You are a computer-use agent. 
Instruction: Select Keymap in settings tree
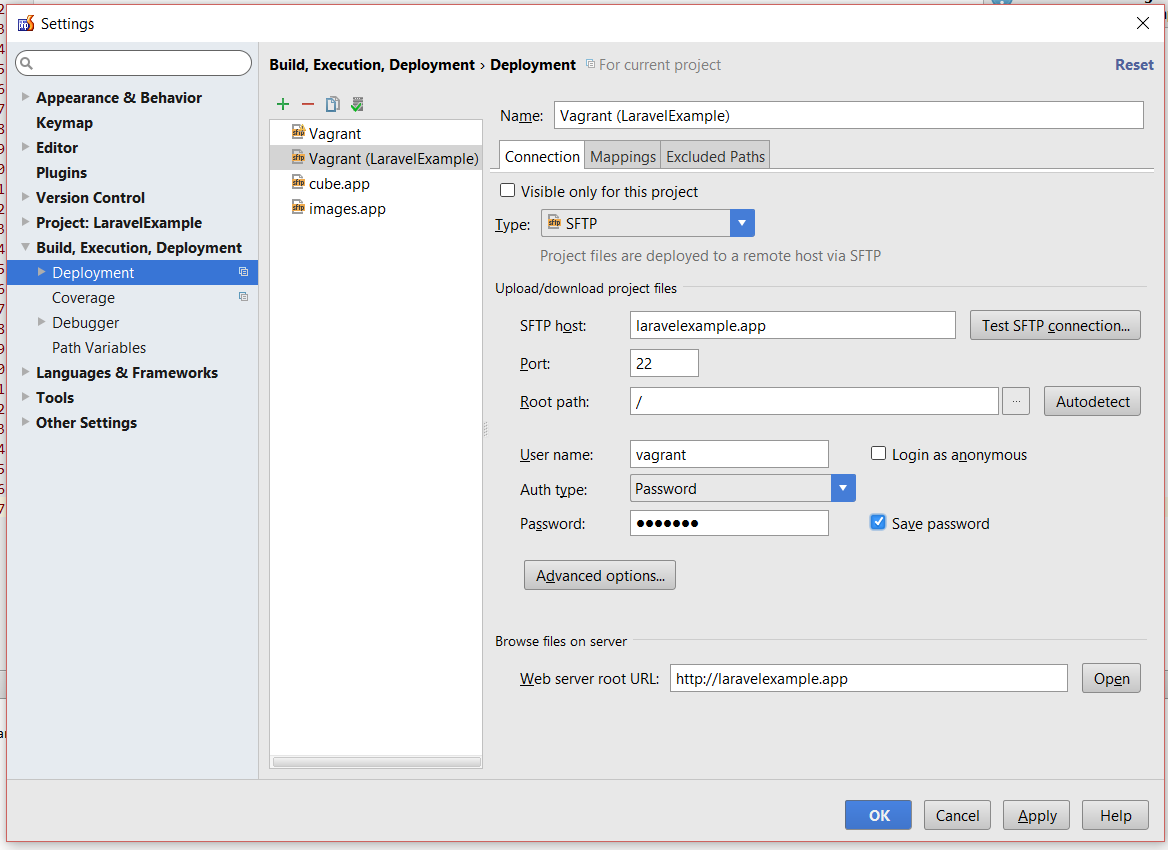tap(64, 122)
